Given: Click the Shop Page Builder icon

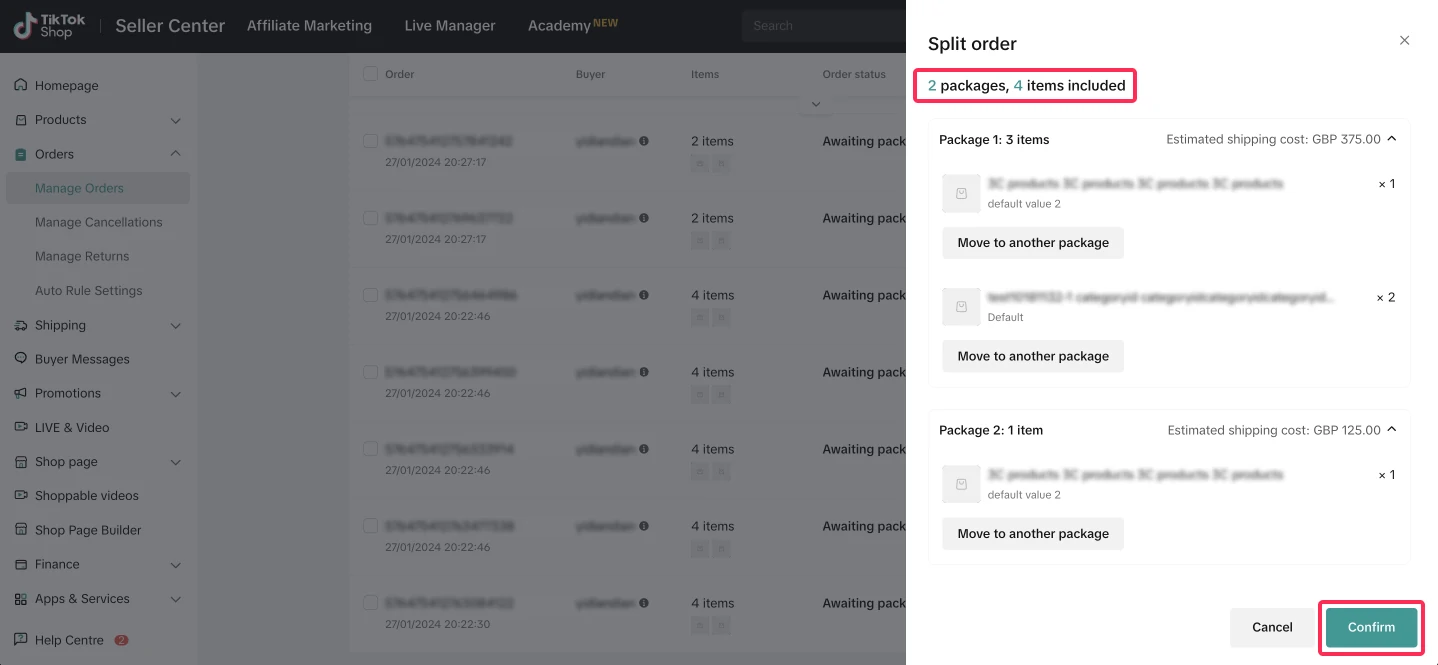Looking at the screenshot, I should pyautogui.click(x=21, y=530).
